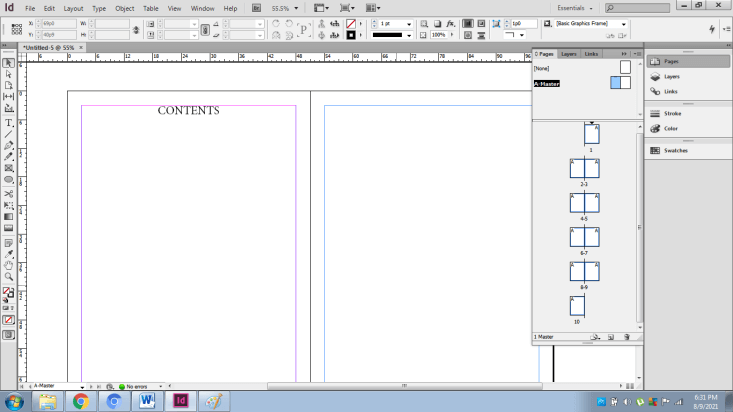
Task: Open the Screen Mode dropdown in application bar
Action: (347, 8)
